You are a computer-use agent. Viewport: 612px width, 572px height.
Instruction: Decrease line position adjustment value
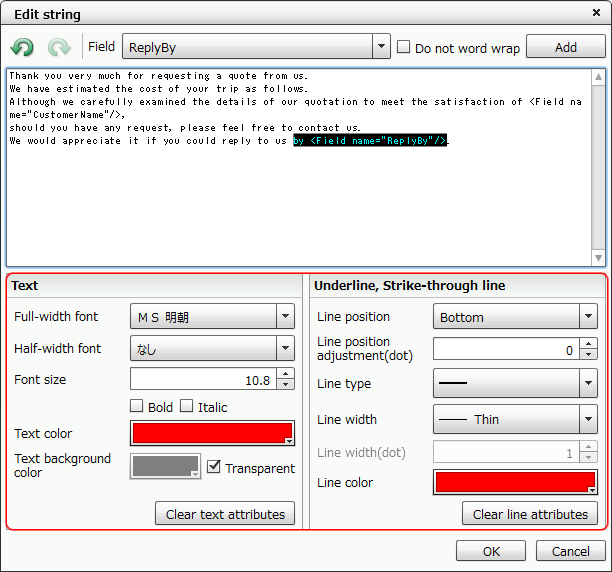coord(589,354)
